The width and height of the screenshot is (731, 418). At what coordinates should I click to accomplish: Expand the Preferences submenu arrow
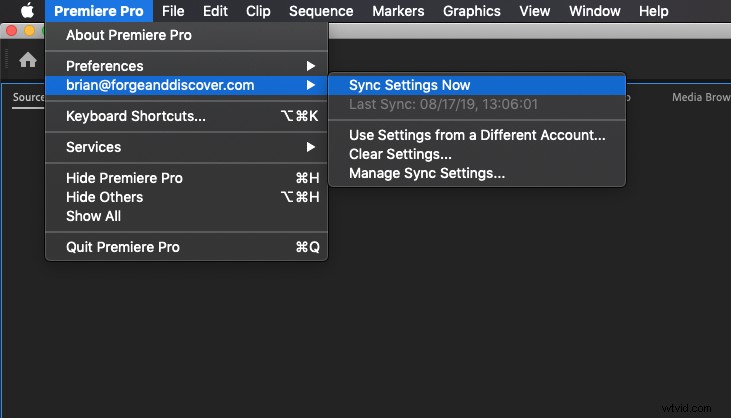click(x=310, y=66)
